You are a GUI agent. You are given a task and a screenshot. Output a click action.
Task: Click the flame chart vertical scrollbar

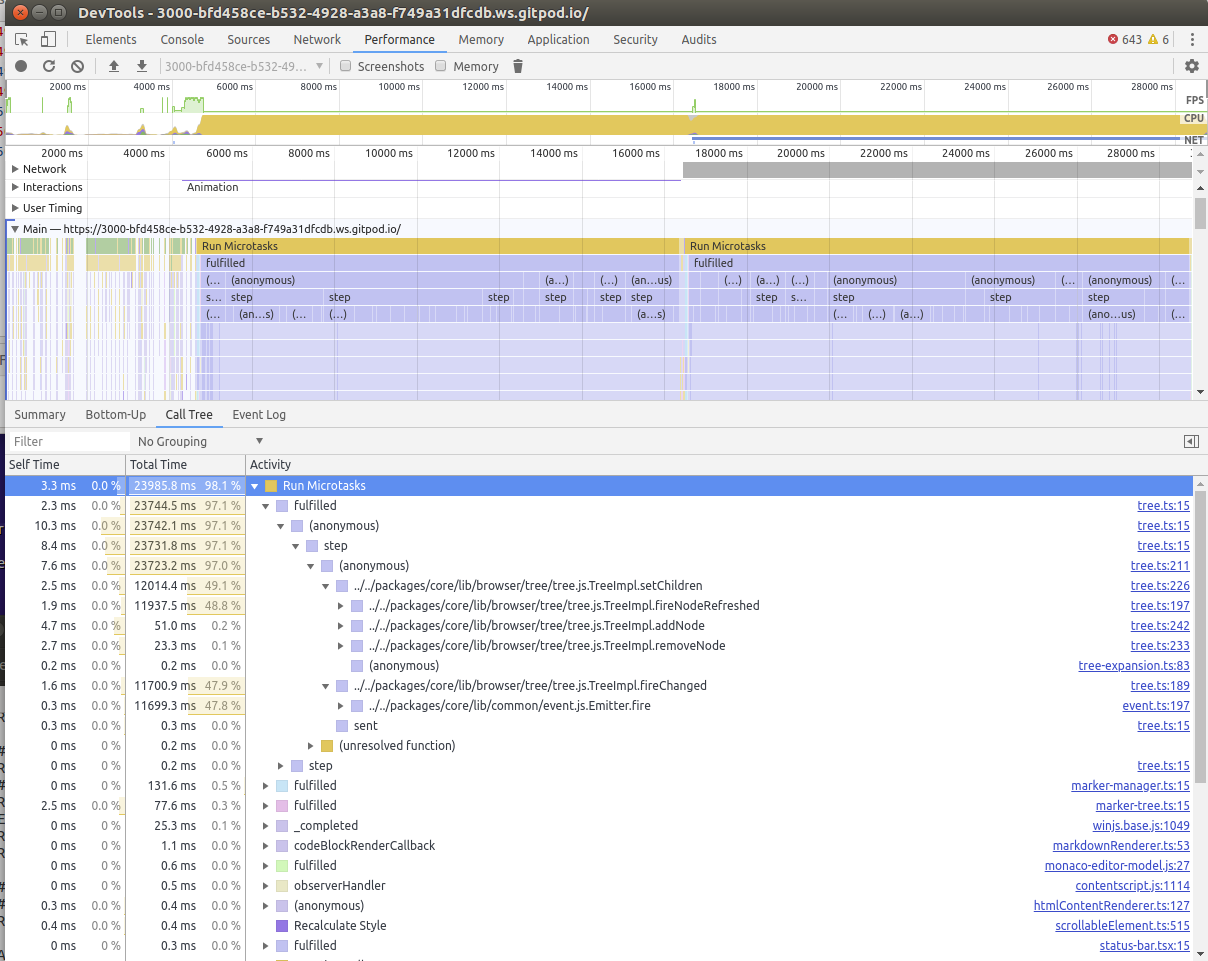1201,214
